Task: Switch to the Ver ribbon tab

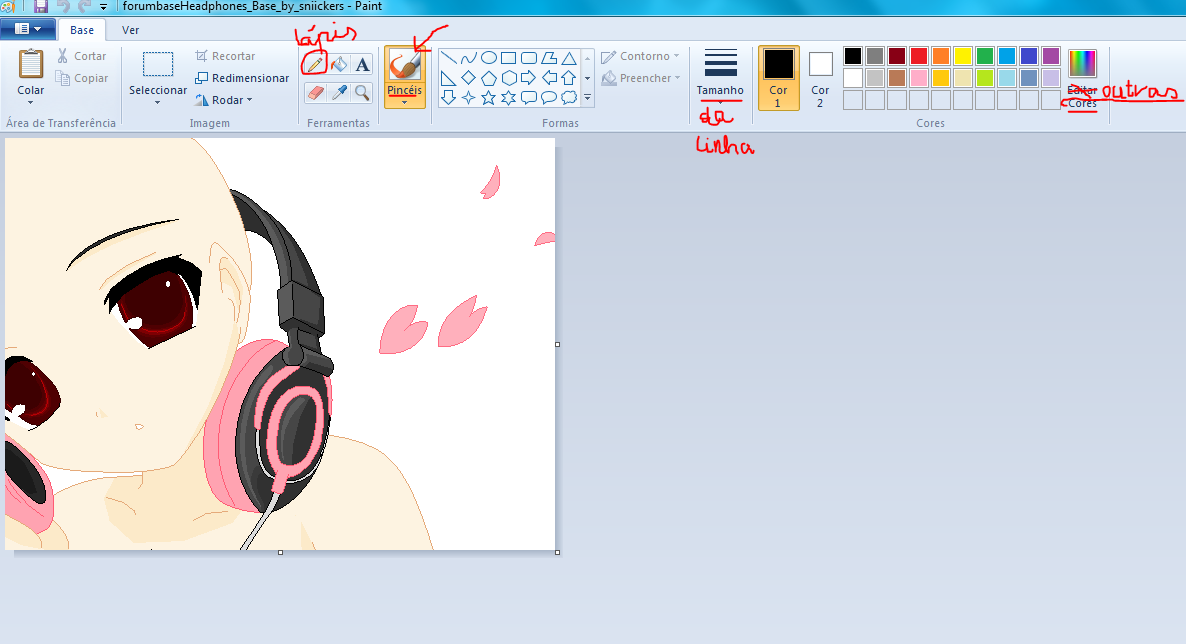Action: [131, 30]
